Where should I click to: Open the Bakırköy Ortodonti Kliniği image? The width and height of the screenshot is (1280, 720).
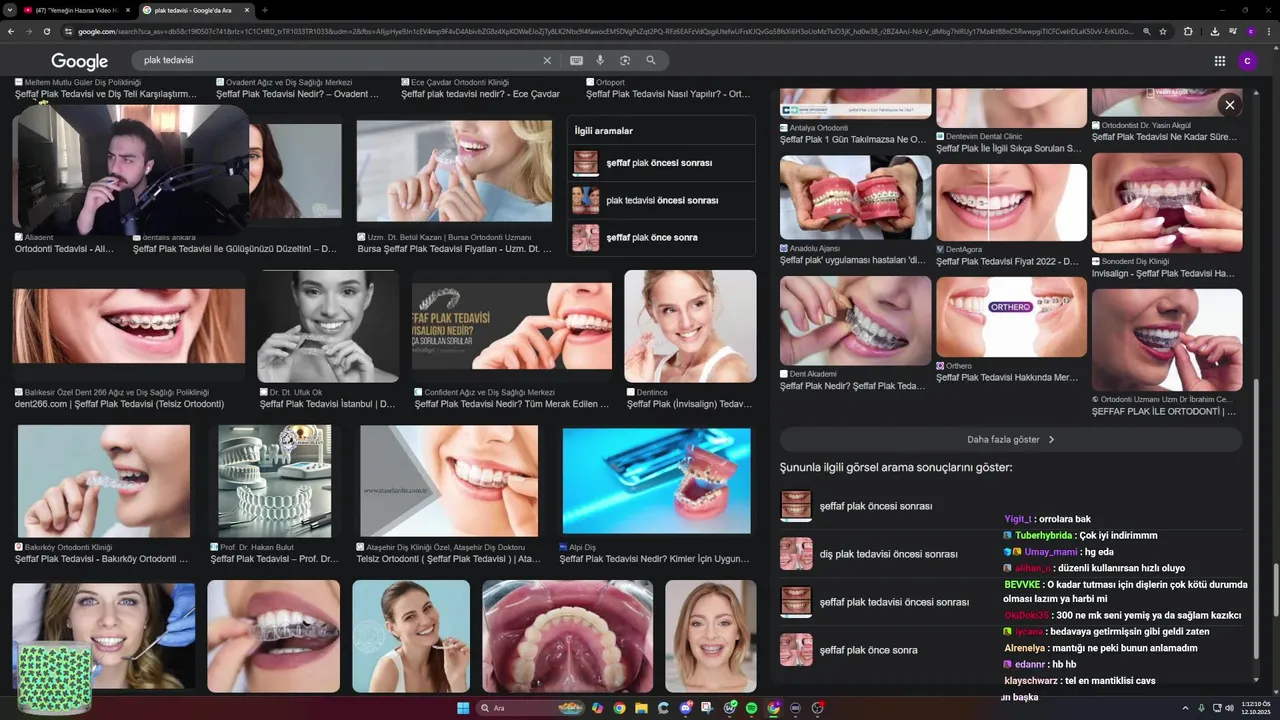(104, 481)
